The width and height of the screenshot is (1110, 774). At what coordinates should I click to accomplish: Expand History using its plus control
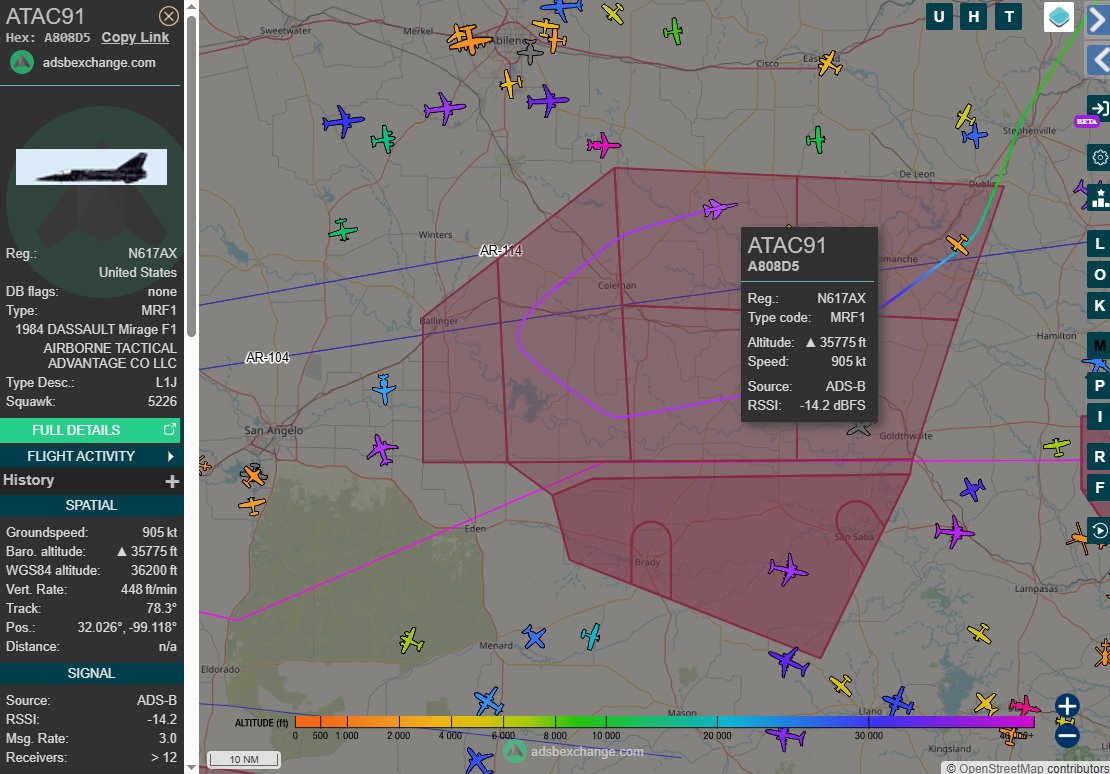pyautogui.click(x=173, y=479)
